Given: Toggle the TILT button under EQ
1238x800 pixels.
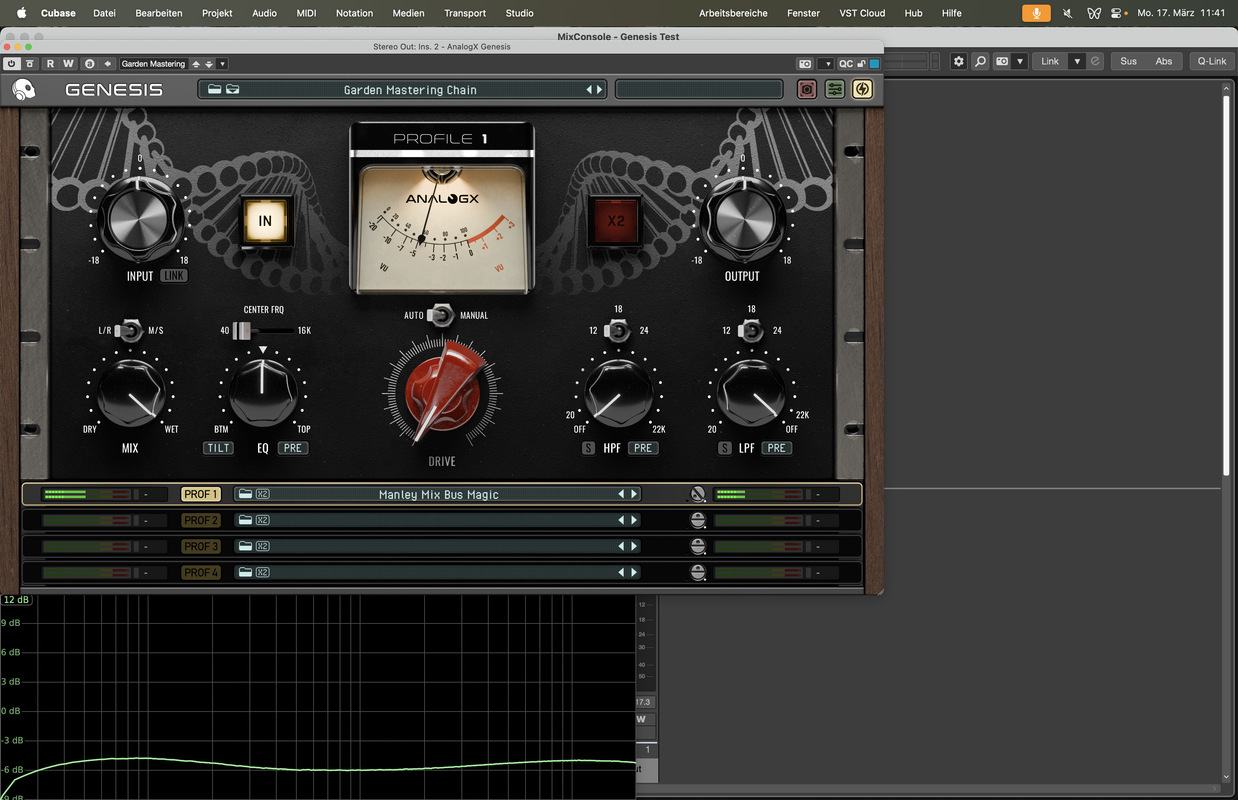Looking at the screenshot, I should coord(218,448).
